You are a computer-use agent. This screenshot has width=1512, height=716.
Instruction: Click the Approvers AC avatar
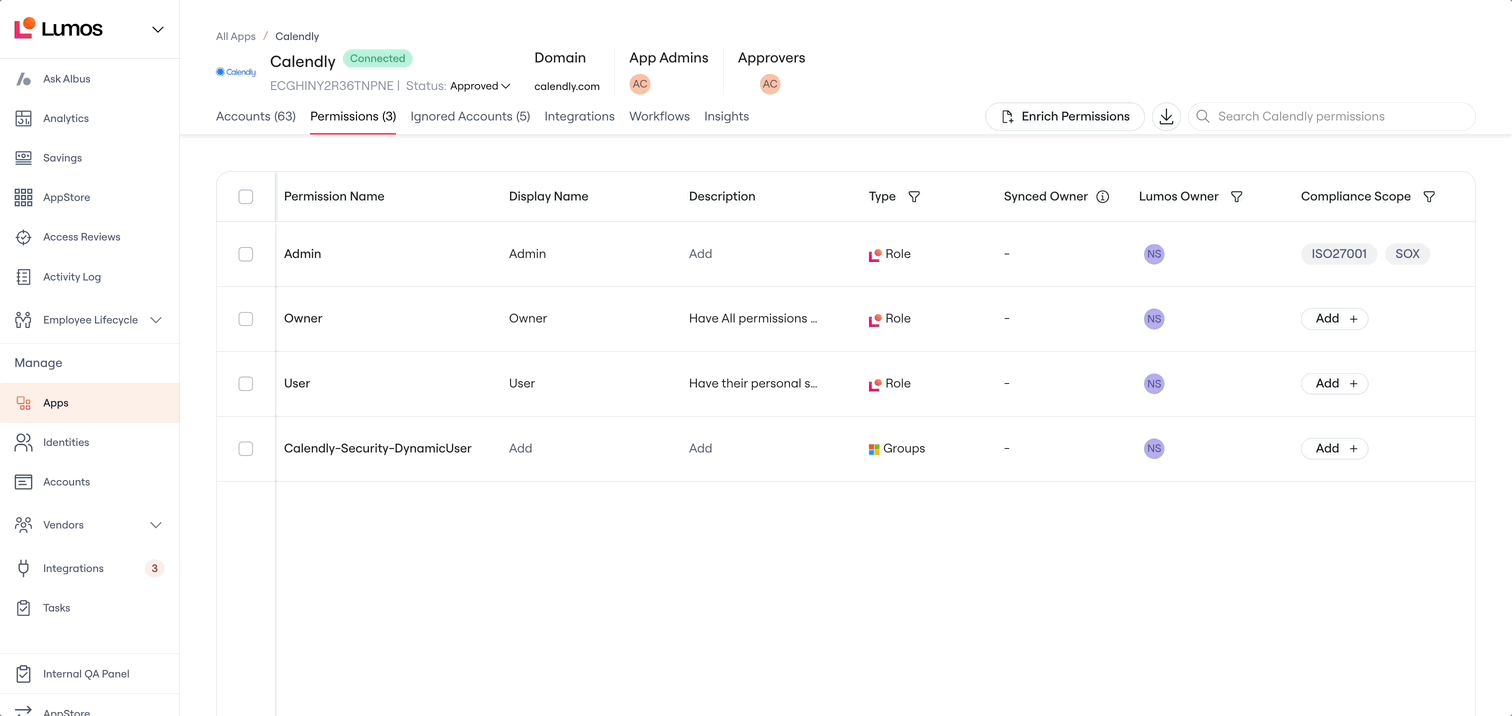click(x=770, y=84)
